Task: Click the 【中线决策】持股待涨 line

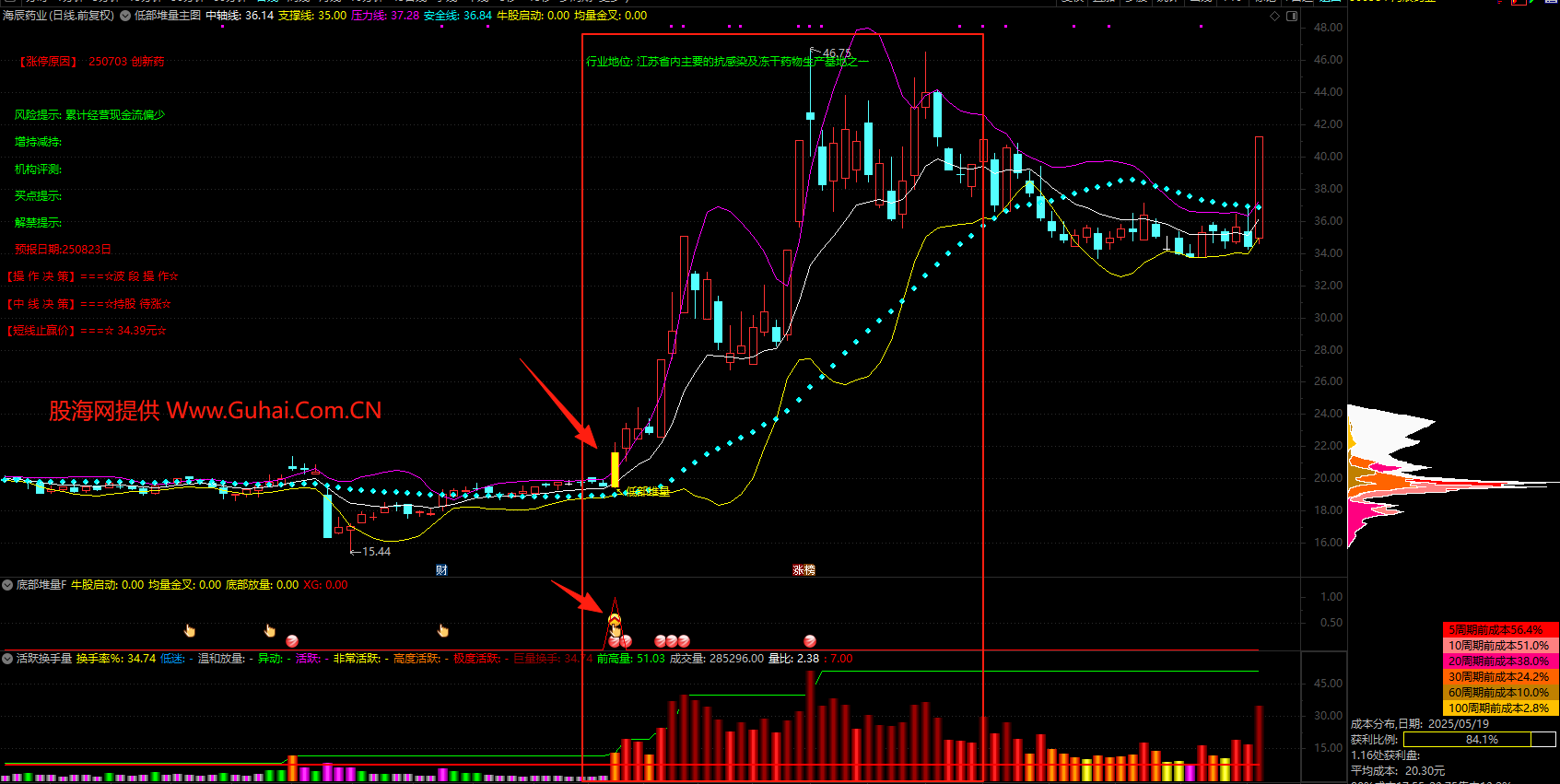Action: click(89, 304)
